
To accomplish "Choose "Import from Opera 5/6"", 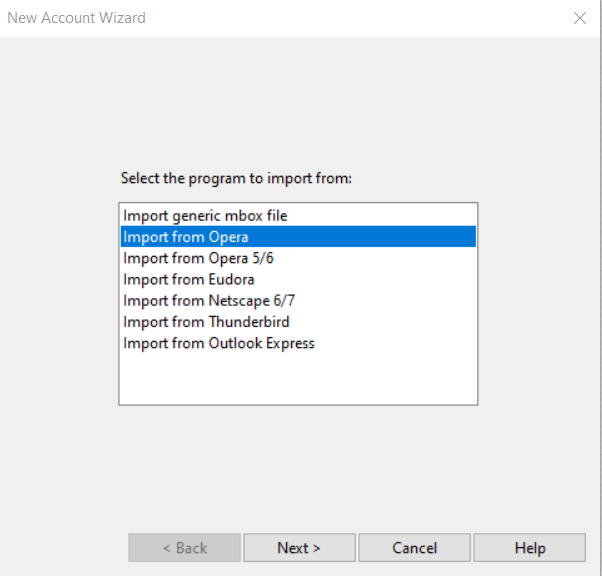I will (x=298, y=258).
